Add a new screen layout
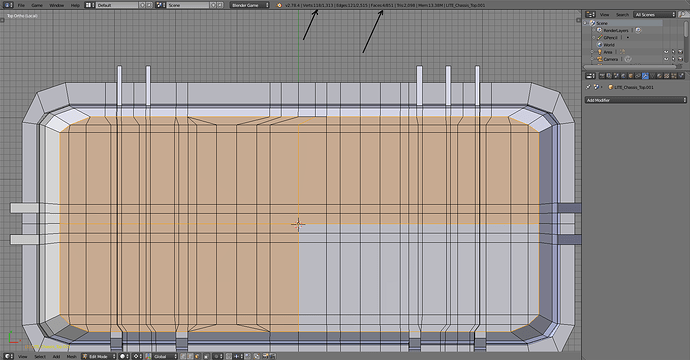 pyautogui.click(x=142, y=5)
